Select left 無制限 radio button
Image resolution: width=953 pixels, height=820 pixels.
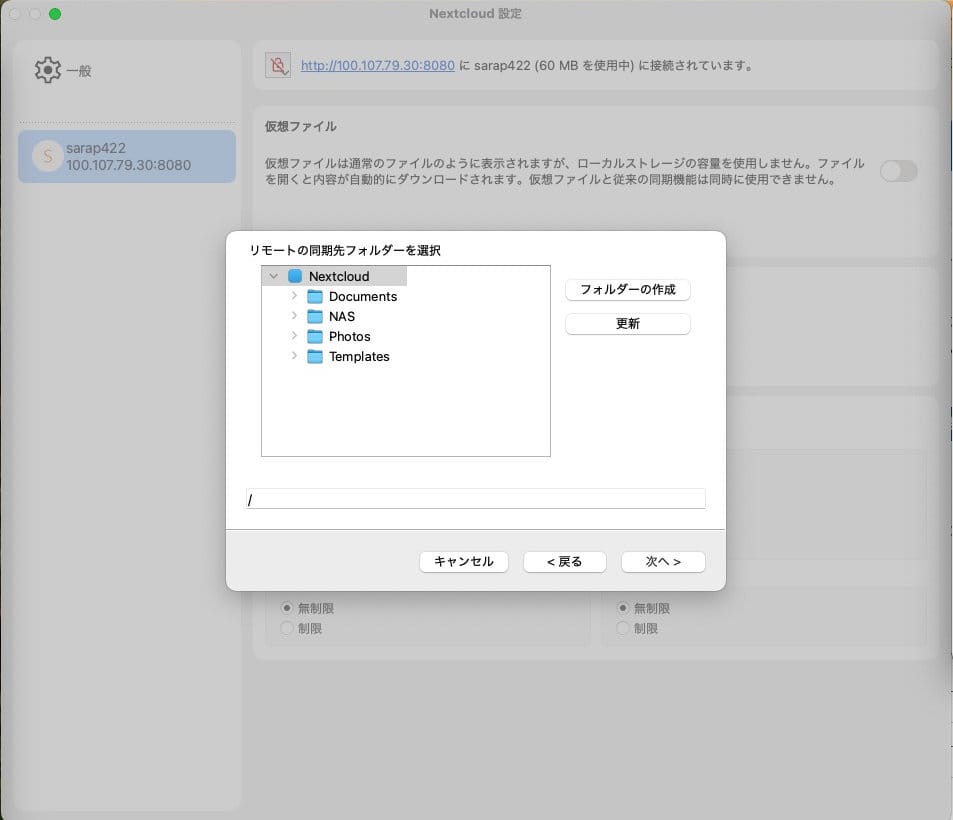coord(287,608)
